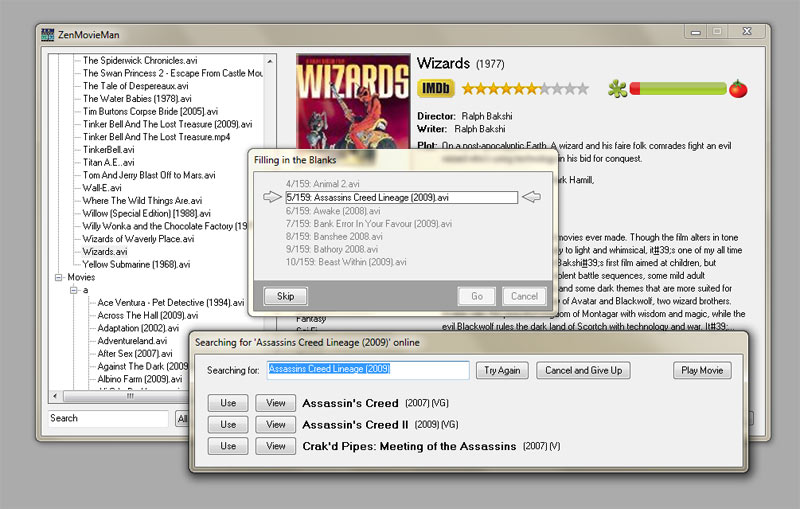The height and width of the screenshot is (509, 800).
Task: Select Yellow Submarine (1968).avi in tree
Action: [x=135, y=264]
